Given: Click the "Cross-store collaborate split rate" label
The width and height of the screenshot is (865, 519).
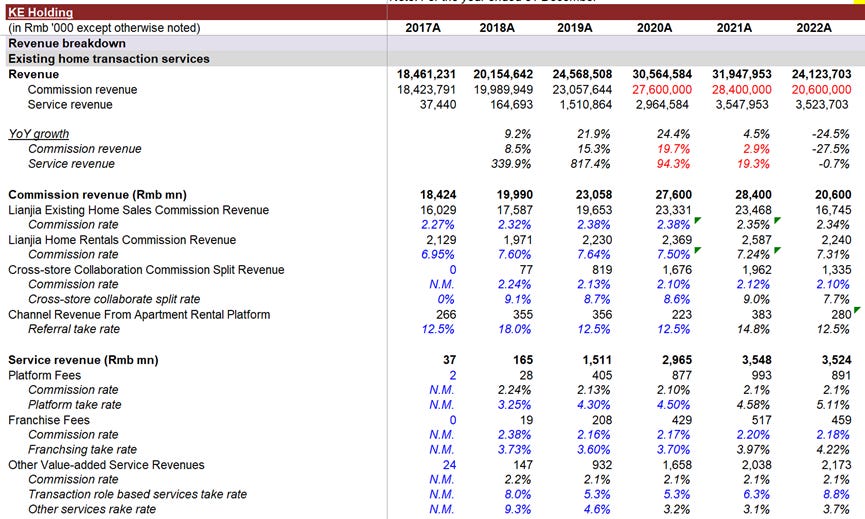Looking at the screenshot, I should pyautogui.click(x=114, y=299).
